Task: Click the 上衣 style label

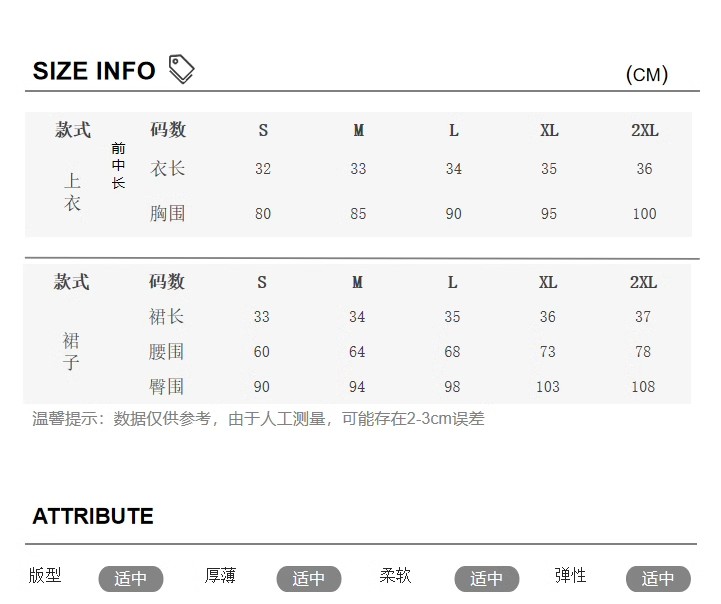Action: point(72,192)
